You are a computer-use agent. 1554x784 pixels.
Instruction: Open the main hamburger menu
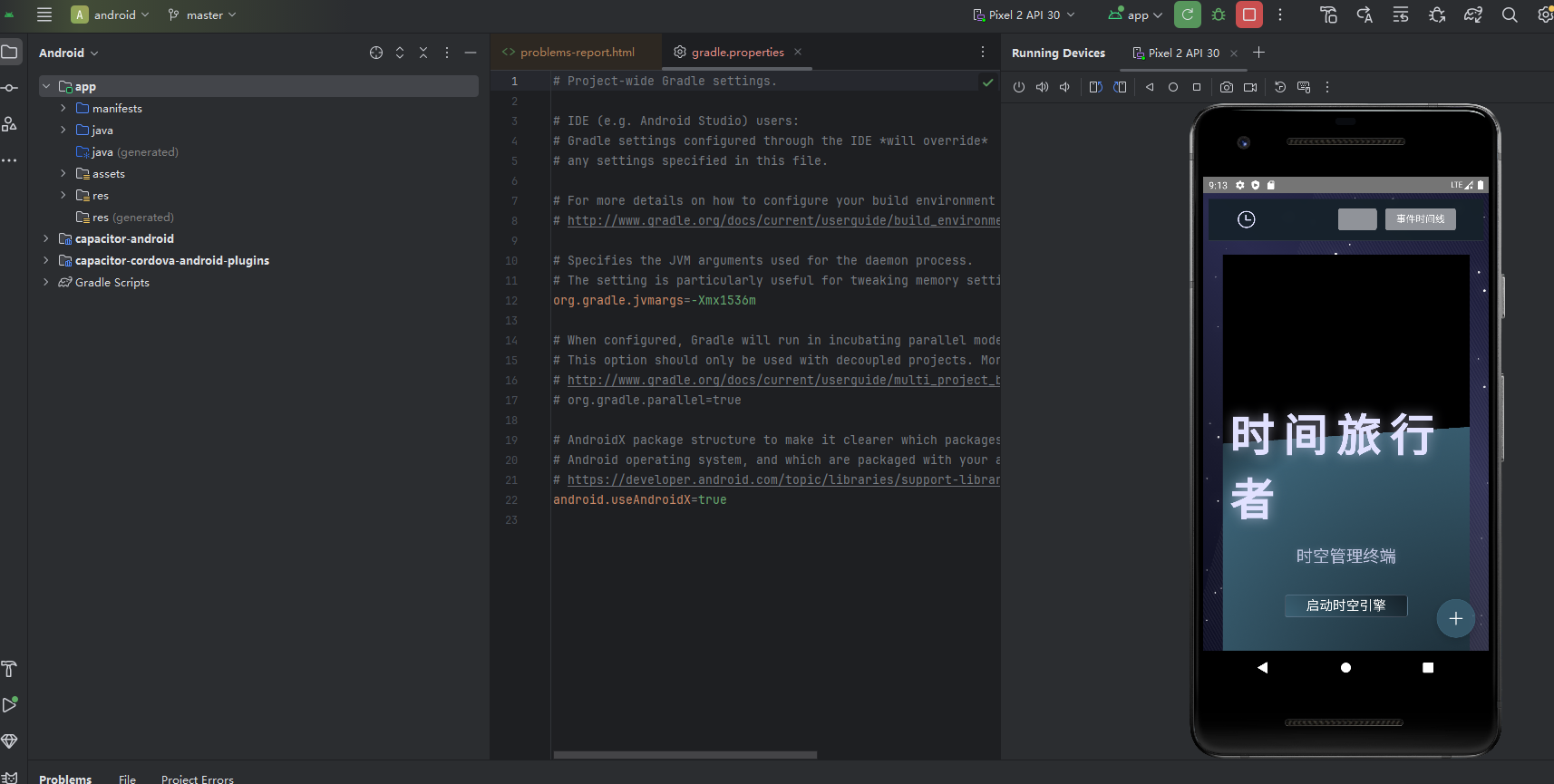click(44, 15)
